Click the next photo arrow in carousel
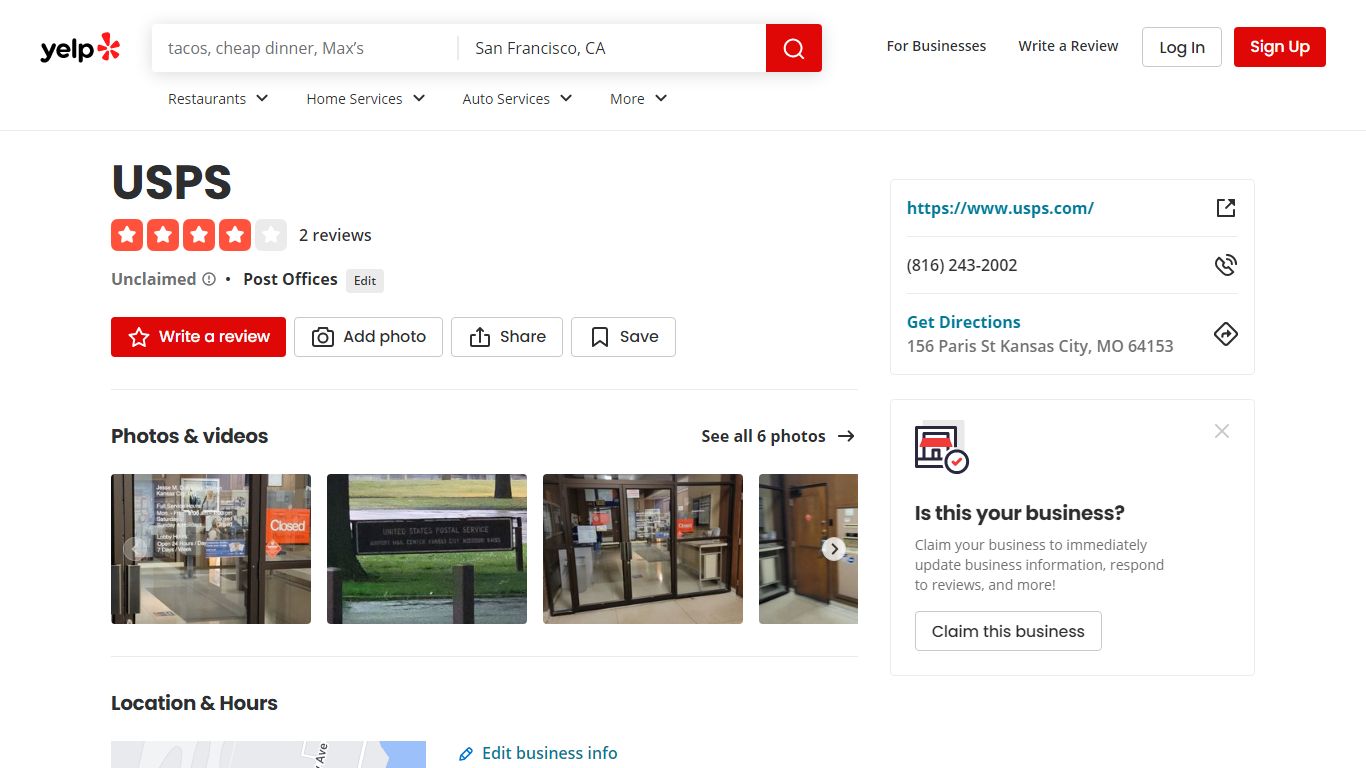The height and width of the screenshot is (768, 1366). pos(834,549)
